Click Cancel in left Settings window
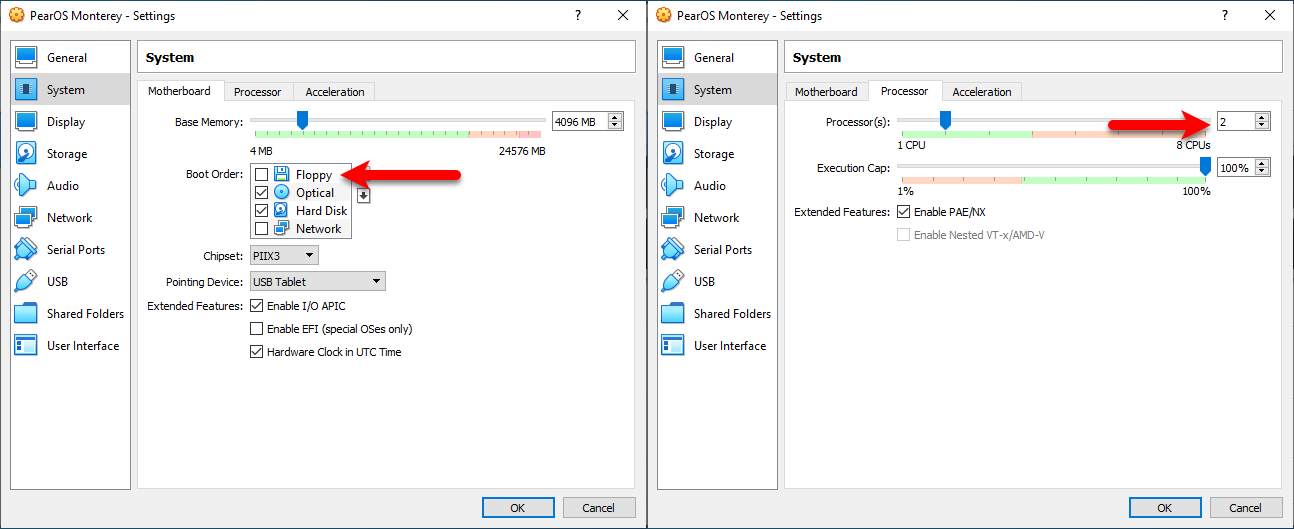 click(598, 508)
